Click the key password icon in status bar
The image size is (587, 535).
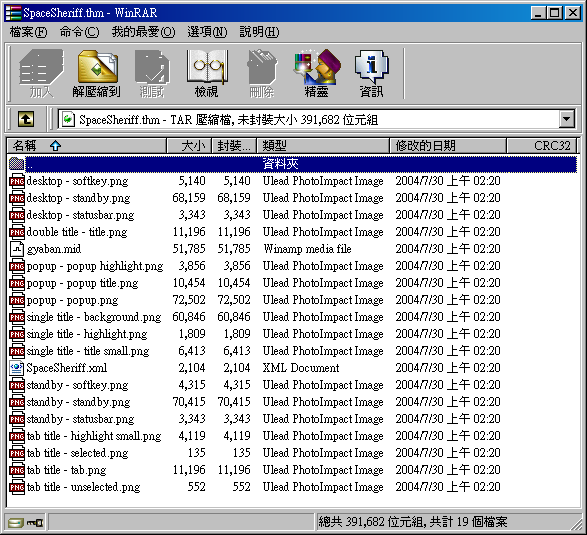pos(35,522)
